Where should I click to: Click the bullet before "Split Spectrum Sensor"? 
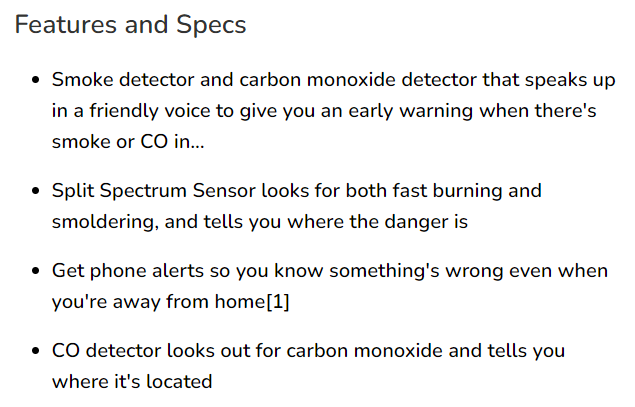[36, 191]
